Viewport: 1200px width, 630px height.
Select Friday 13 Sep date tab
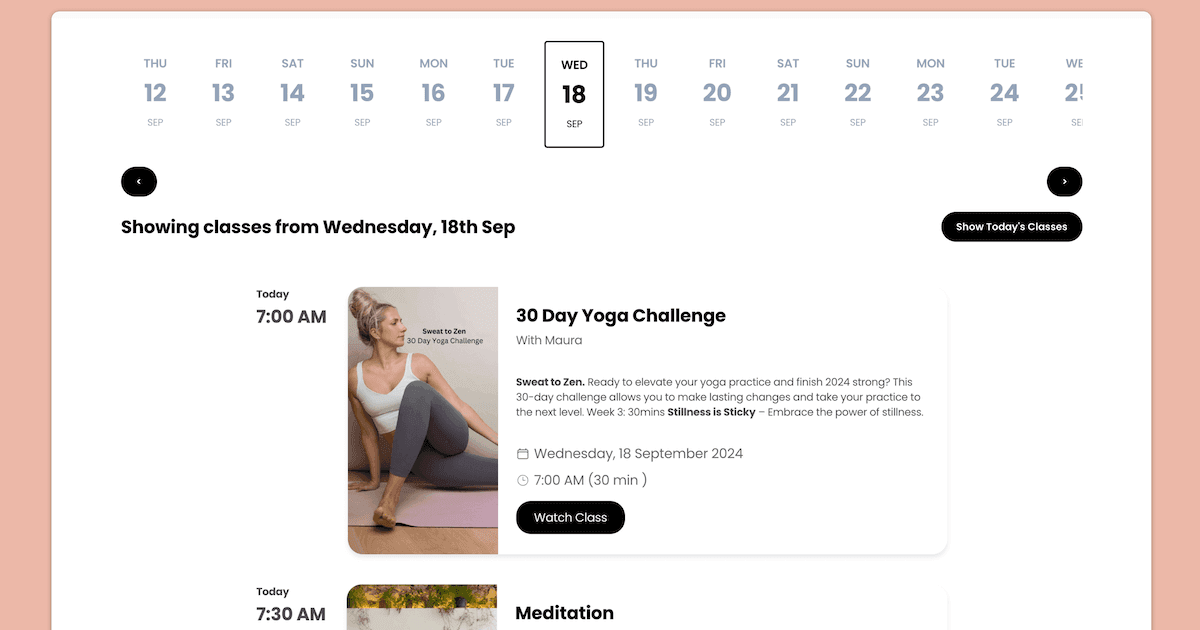click(223, 93)
